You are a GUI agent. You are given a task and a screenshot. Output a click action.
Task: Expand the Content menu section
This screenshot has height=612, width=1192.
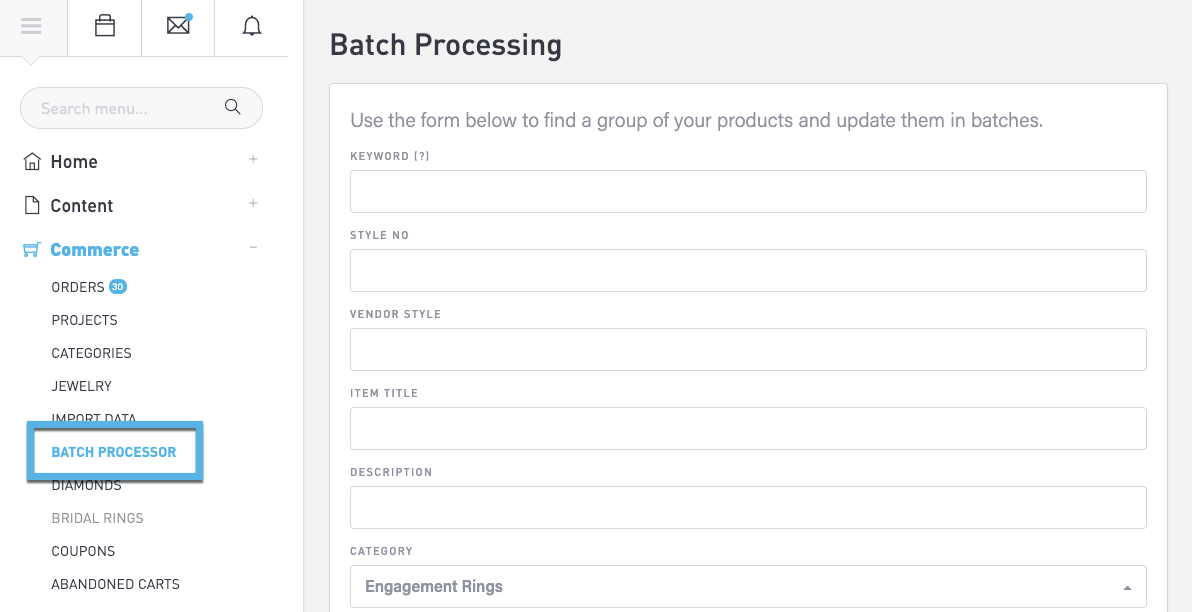pos(253,203)
